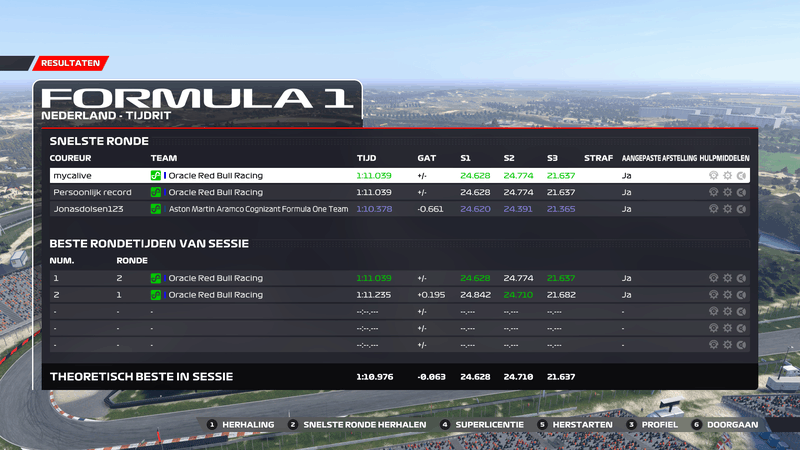Open PROFIEL
This screenshot has width=800, height=450.
tap(653, 424)
